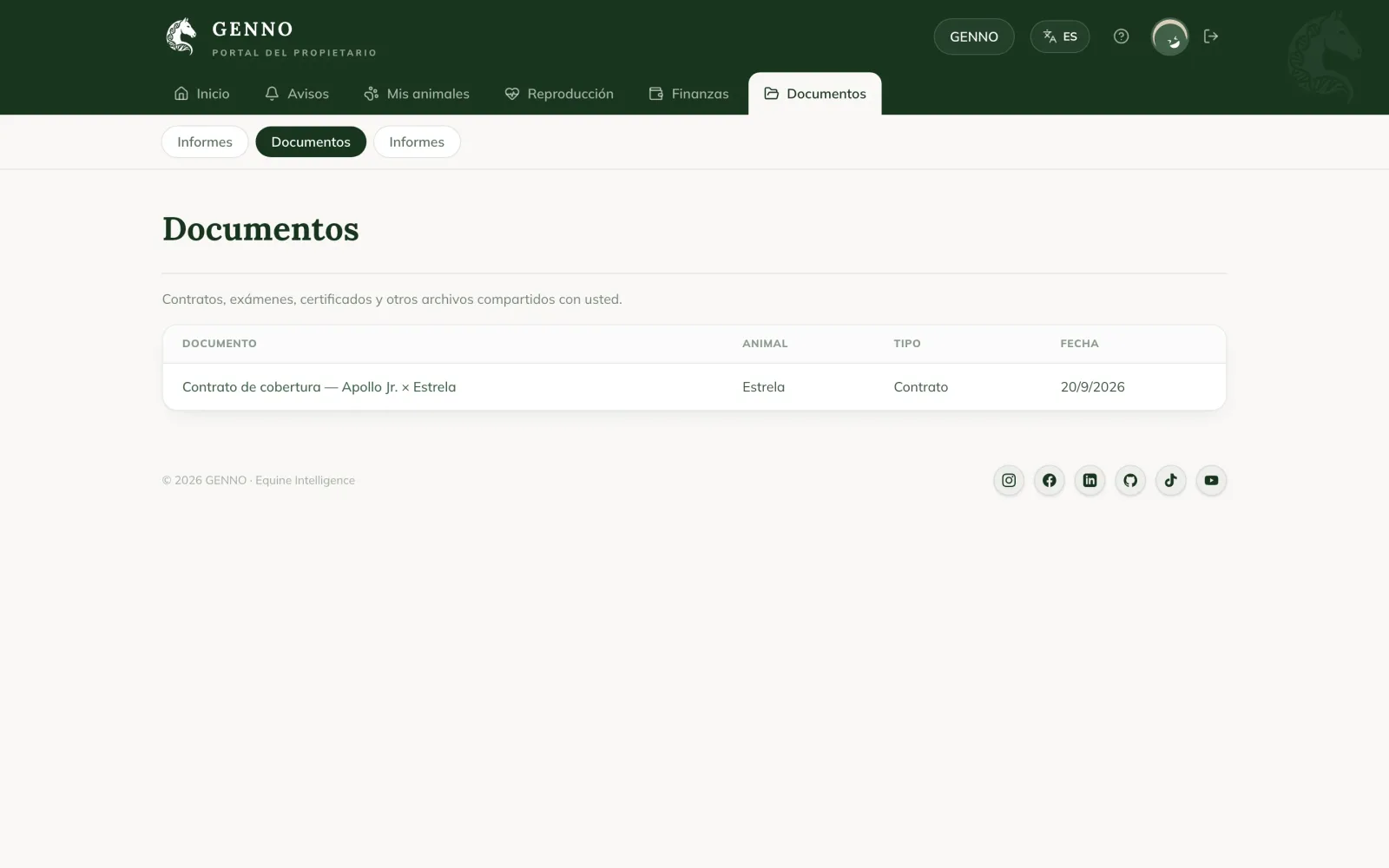Open the TikTok social link

coord(1170,480)
